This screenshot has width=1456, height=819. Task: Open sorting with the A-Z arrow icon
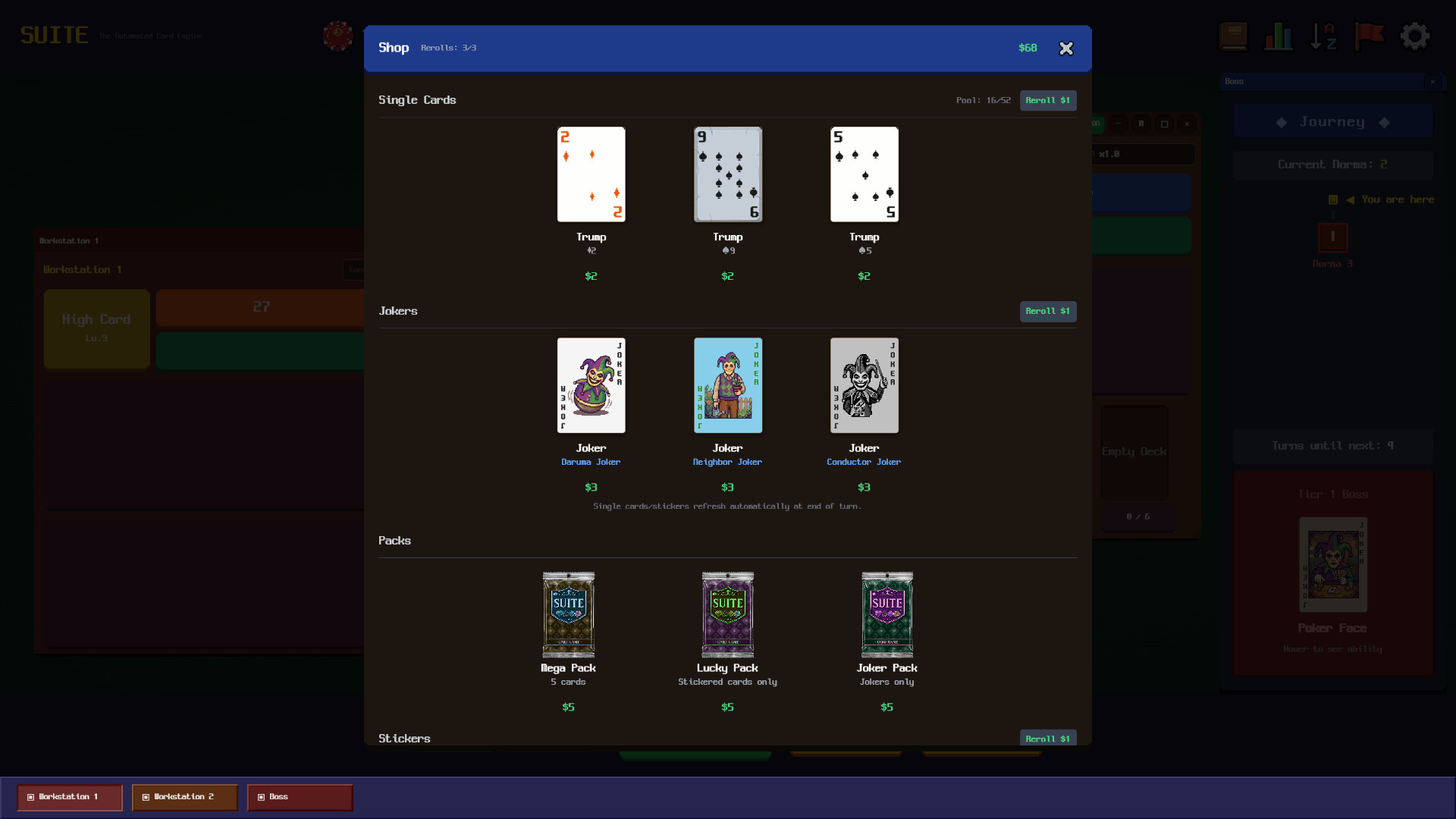coord(1324,36)
